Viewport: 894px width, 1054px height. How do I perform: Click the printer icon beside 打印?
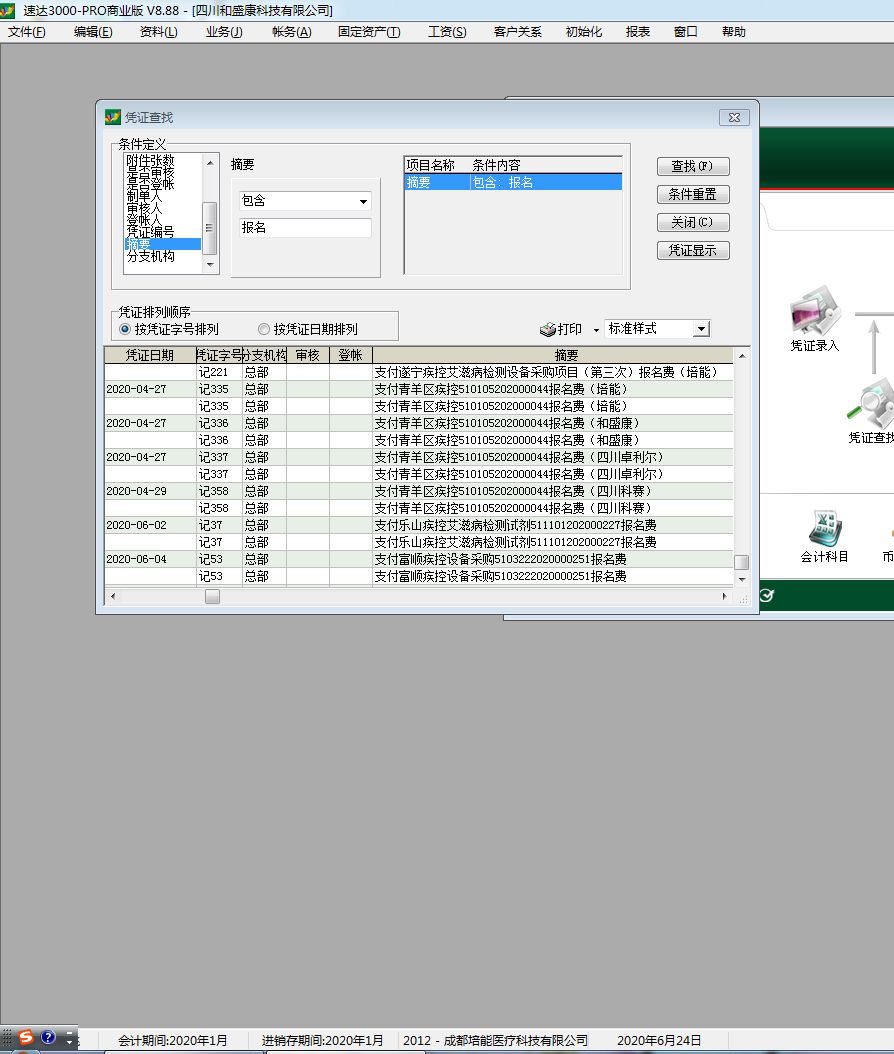click(x=547, y=329)
